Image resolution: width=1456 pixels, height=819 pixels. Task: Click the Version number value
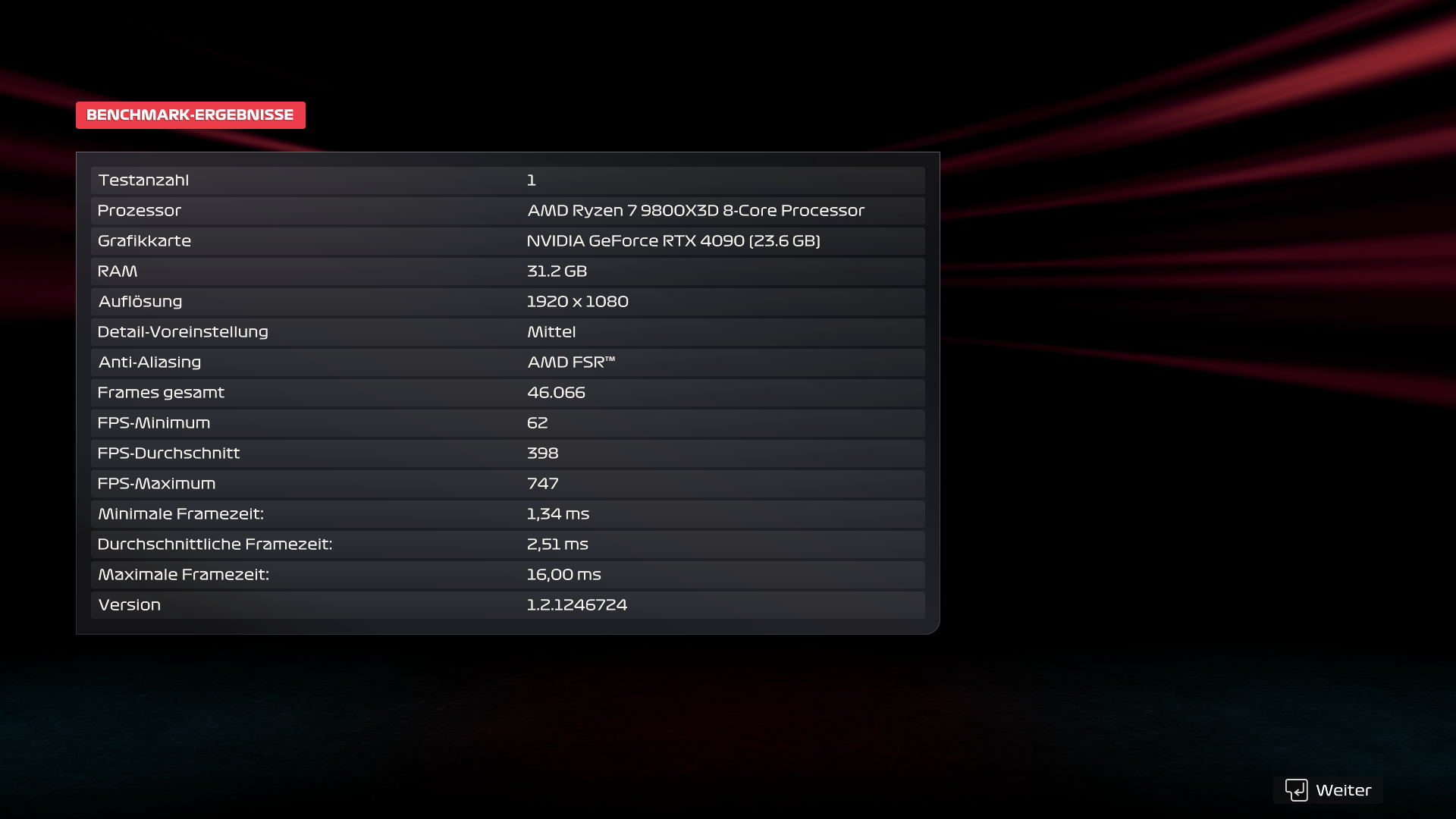(x=577, y=605)
